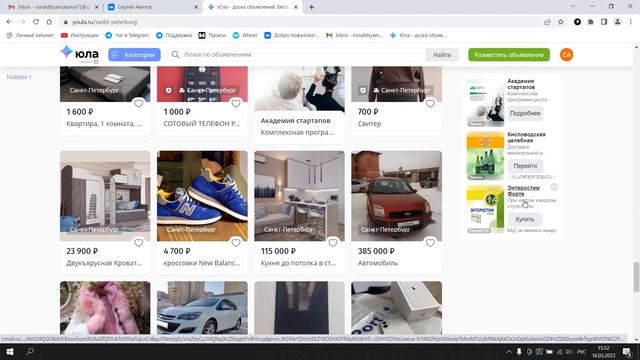Open the white car listing photo

pyautogui.click(x=202, y=307)
